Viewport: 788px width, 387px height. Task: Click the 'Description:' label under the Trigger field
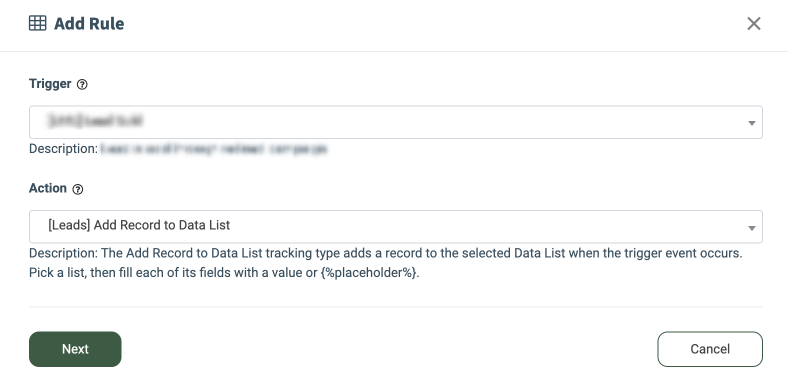(x=63, y=149)
